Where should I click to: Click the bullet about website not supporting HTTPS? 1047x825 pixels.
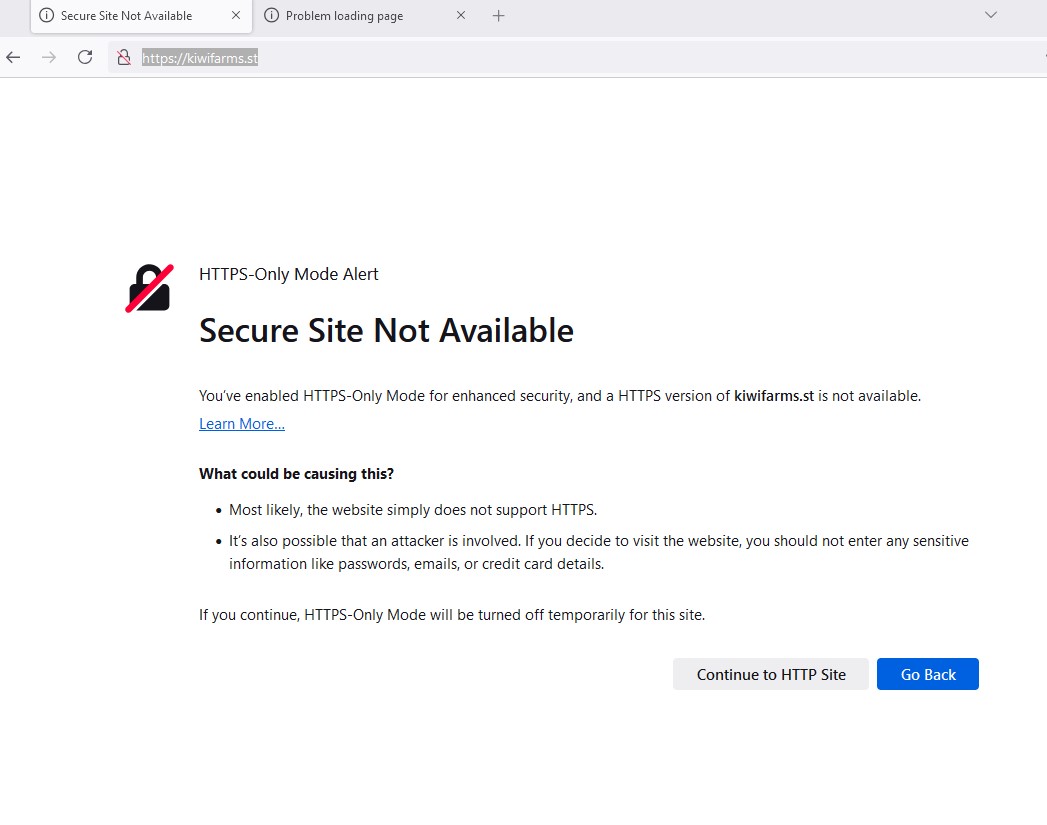pyautogui.click(x=413, y=510)
